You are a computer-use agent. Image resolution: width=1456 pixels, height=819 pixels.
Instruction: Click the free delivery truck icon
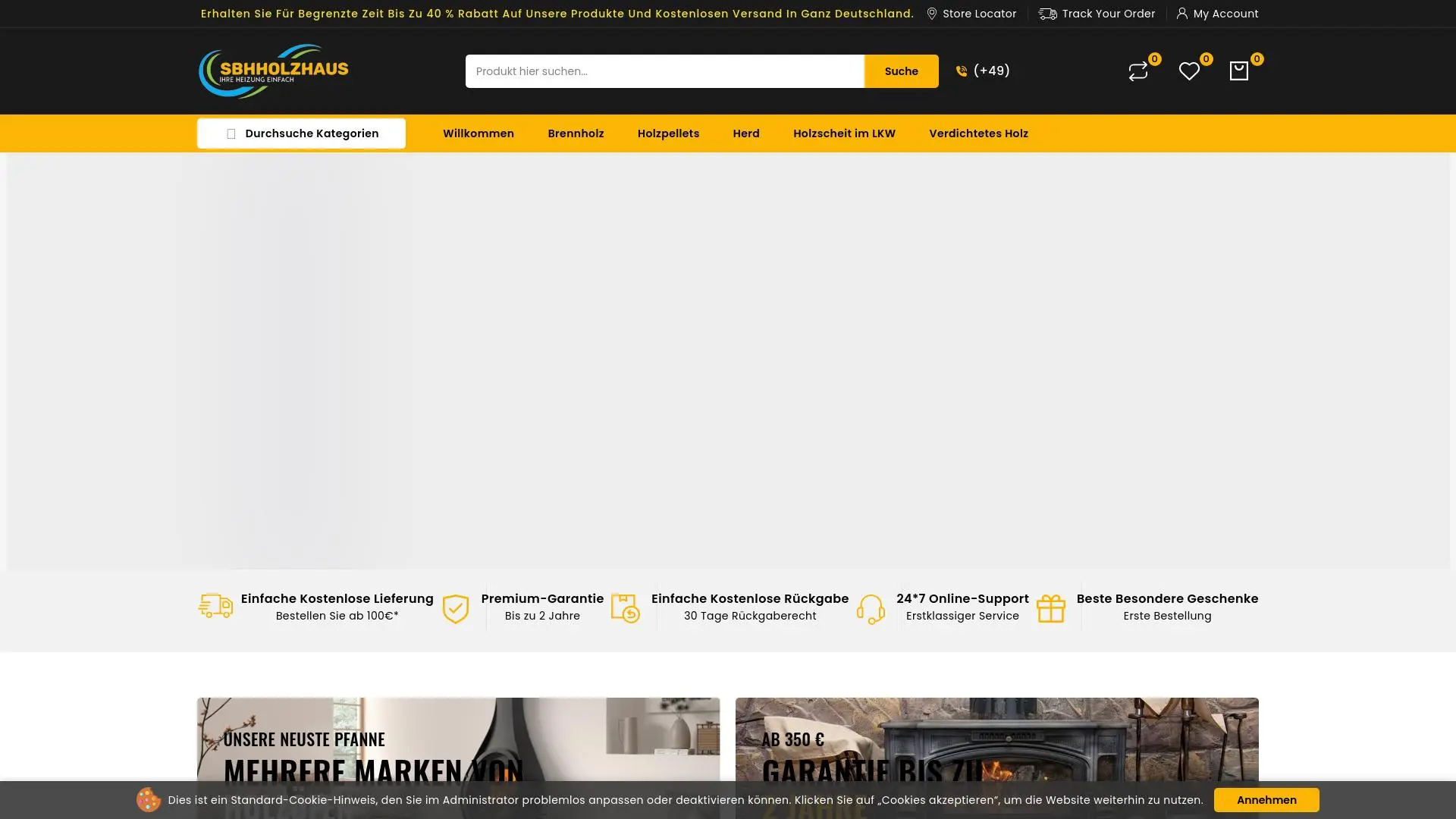tap(215, 607)
